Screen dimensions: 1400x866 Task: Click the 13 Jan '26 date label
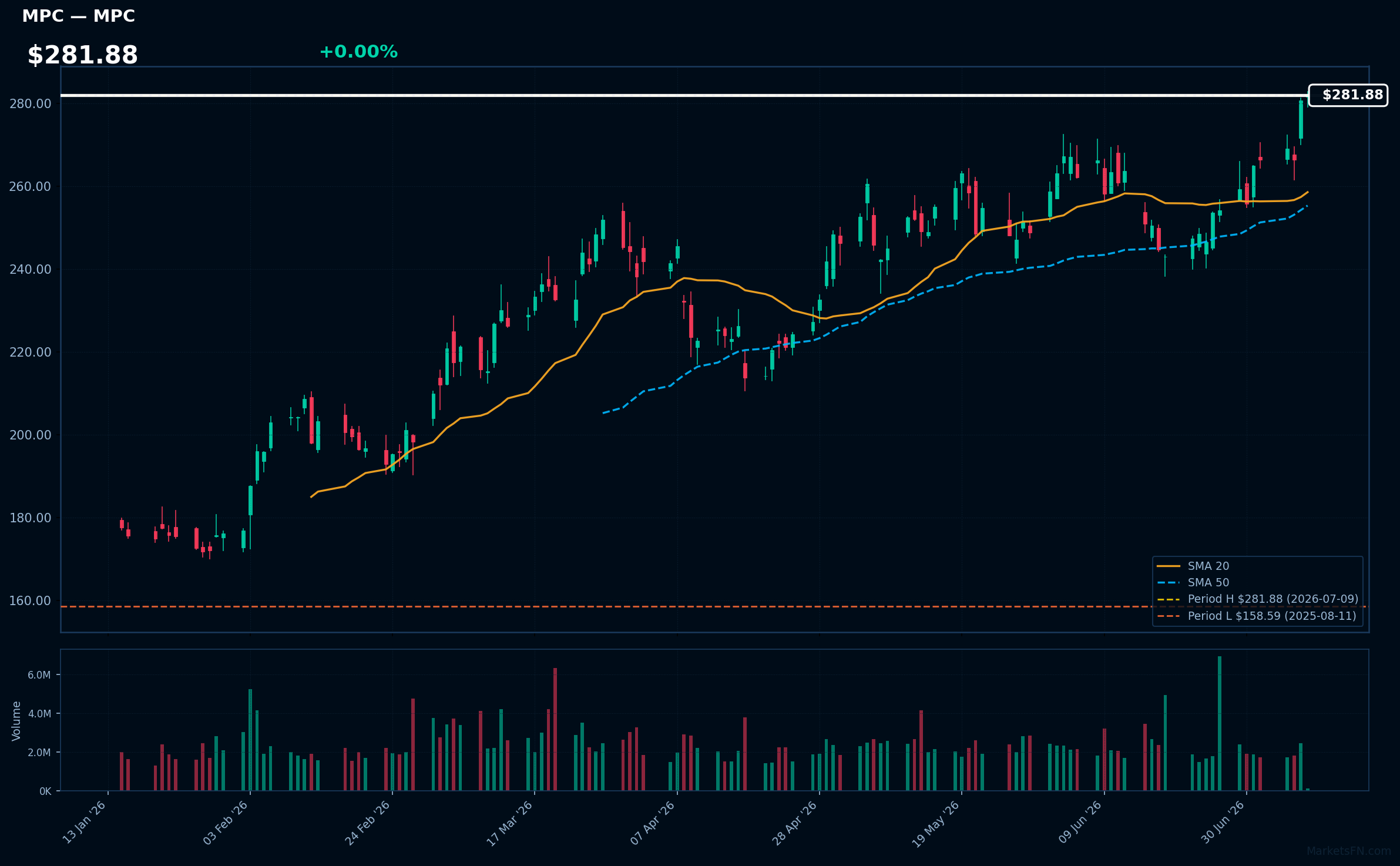pyautogui.click(x=85, y=823)
